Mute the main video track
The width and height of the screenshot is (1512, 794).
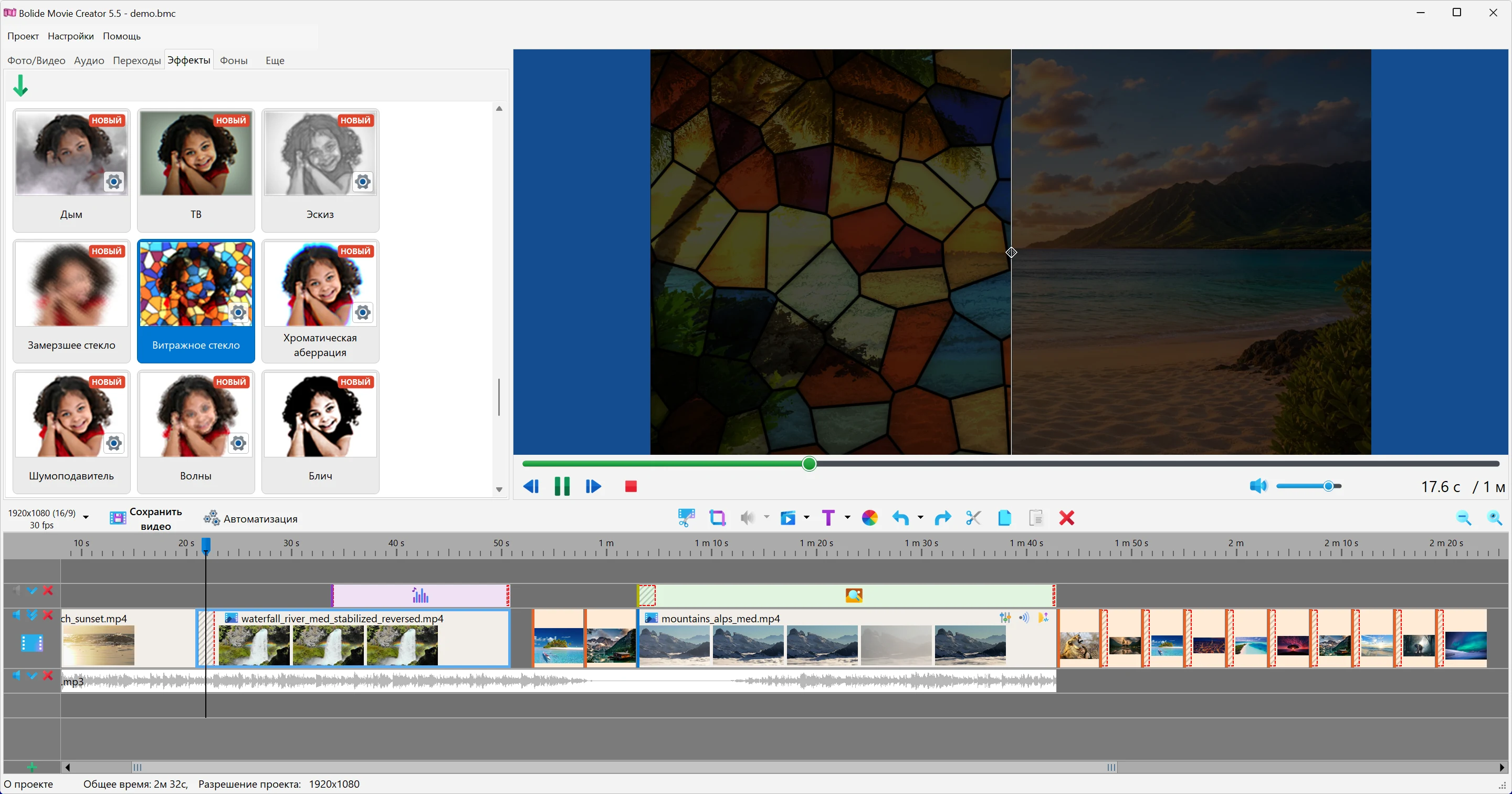tap(16, 615)
